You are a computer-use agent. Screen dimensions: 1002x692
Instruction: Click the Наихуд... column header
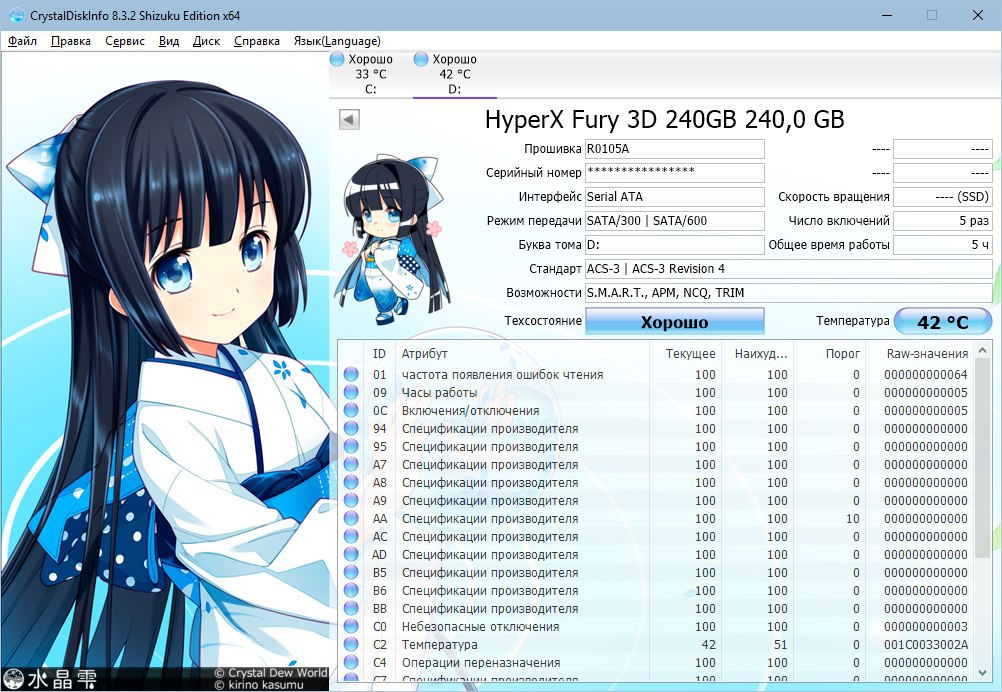[757, 353]
